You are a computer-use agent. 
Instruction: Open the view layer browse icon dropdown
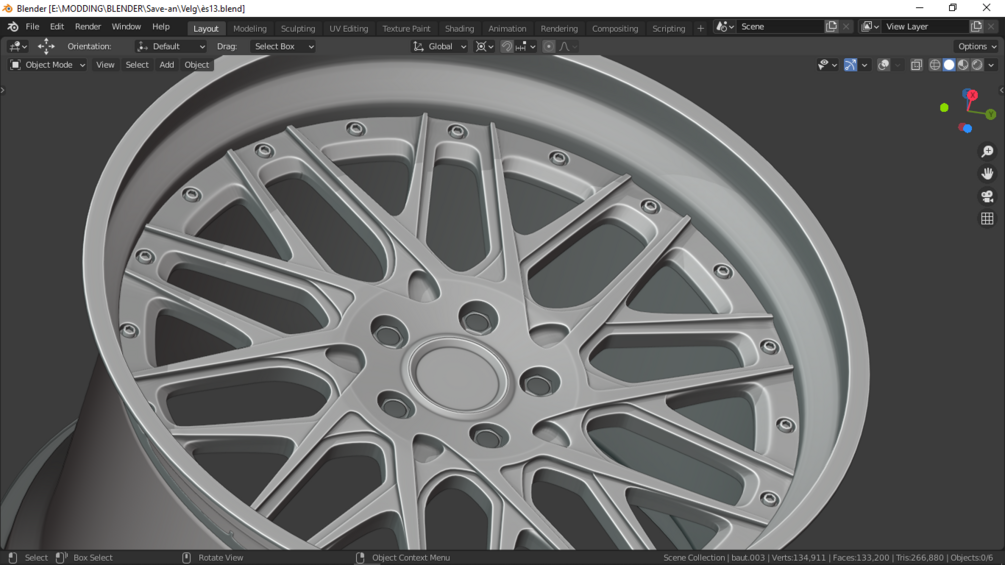click(870, 27)
